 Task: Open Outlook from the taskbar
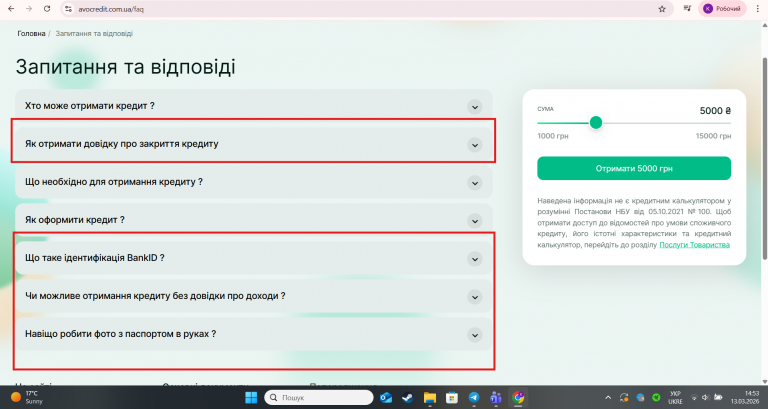point(386,397)
